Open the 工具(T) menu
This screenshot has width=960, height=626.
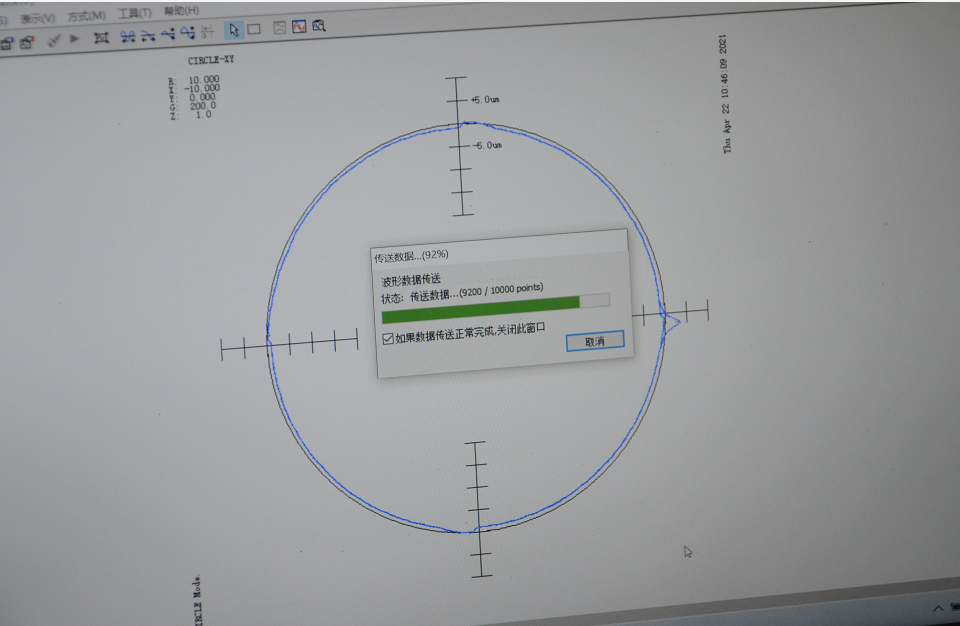134,13
